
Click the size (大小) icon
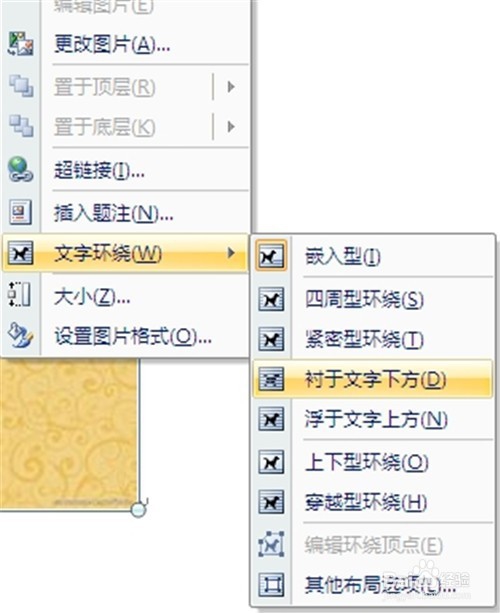(x=19, y=294)
